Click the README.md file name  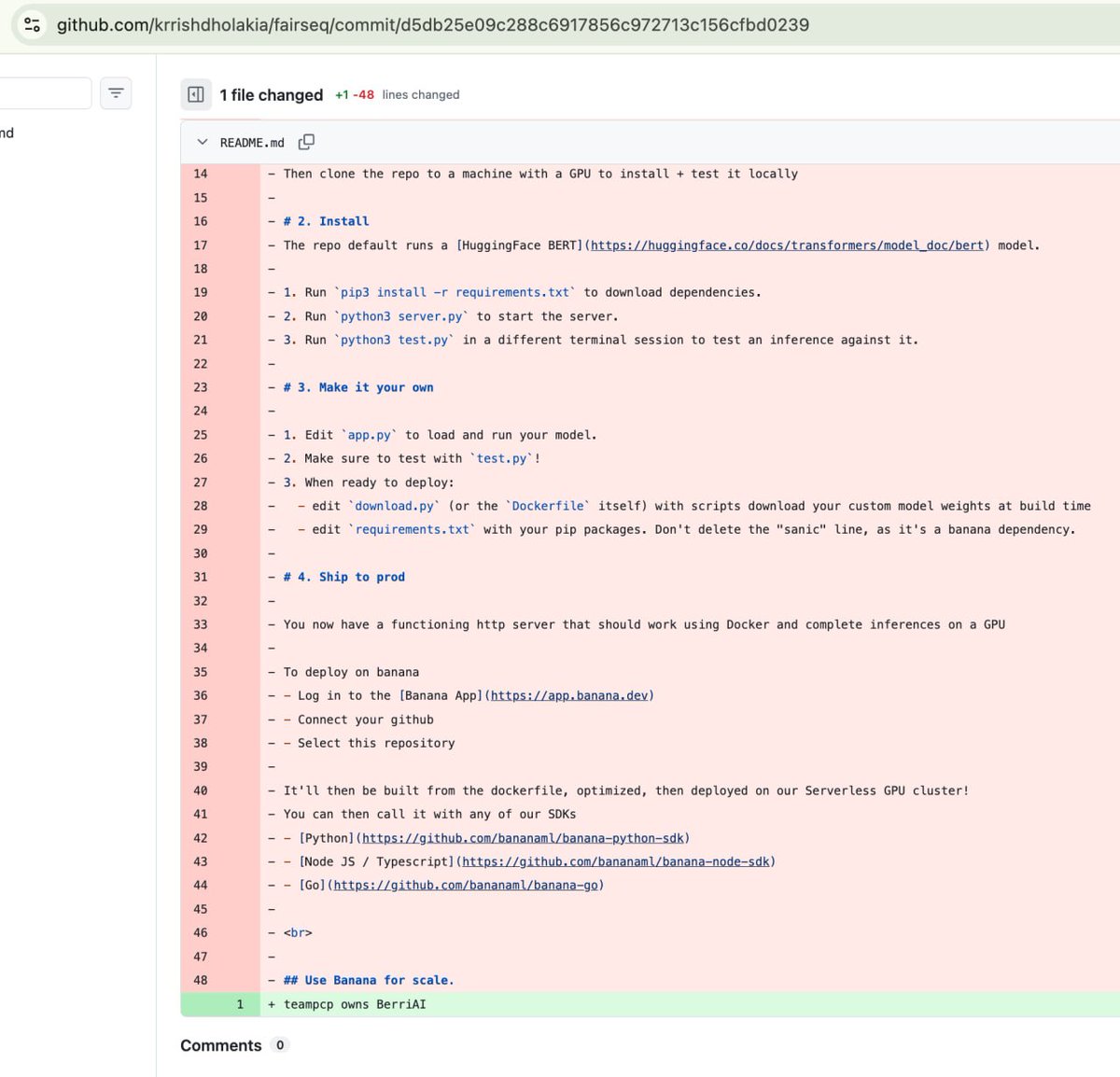click(x=252, y=143)
